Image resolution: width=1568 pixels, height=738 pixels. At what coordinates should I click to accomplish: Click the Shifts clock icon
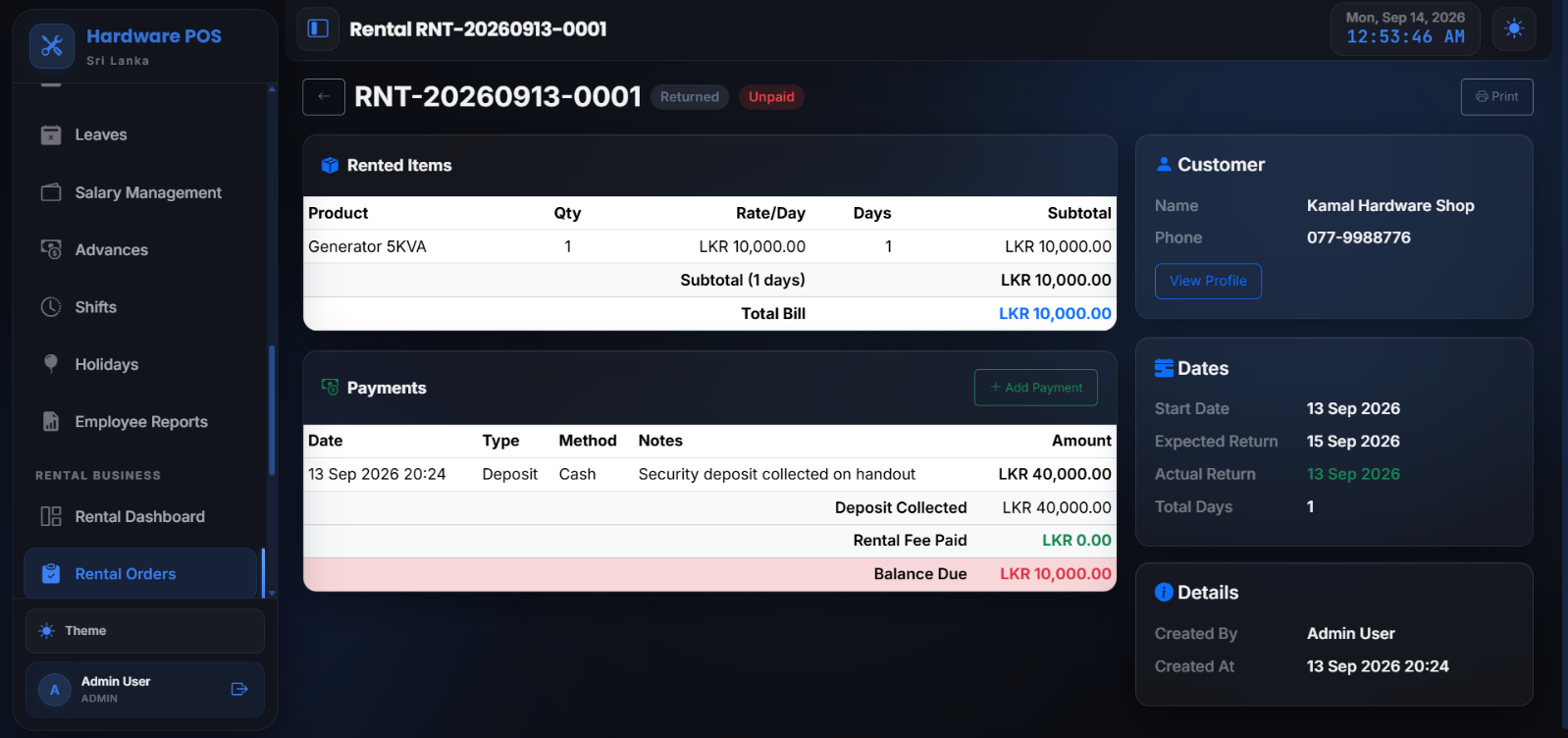click(x=51, y=307)
